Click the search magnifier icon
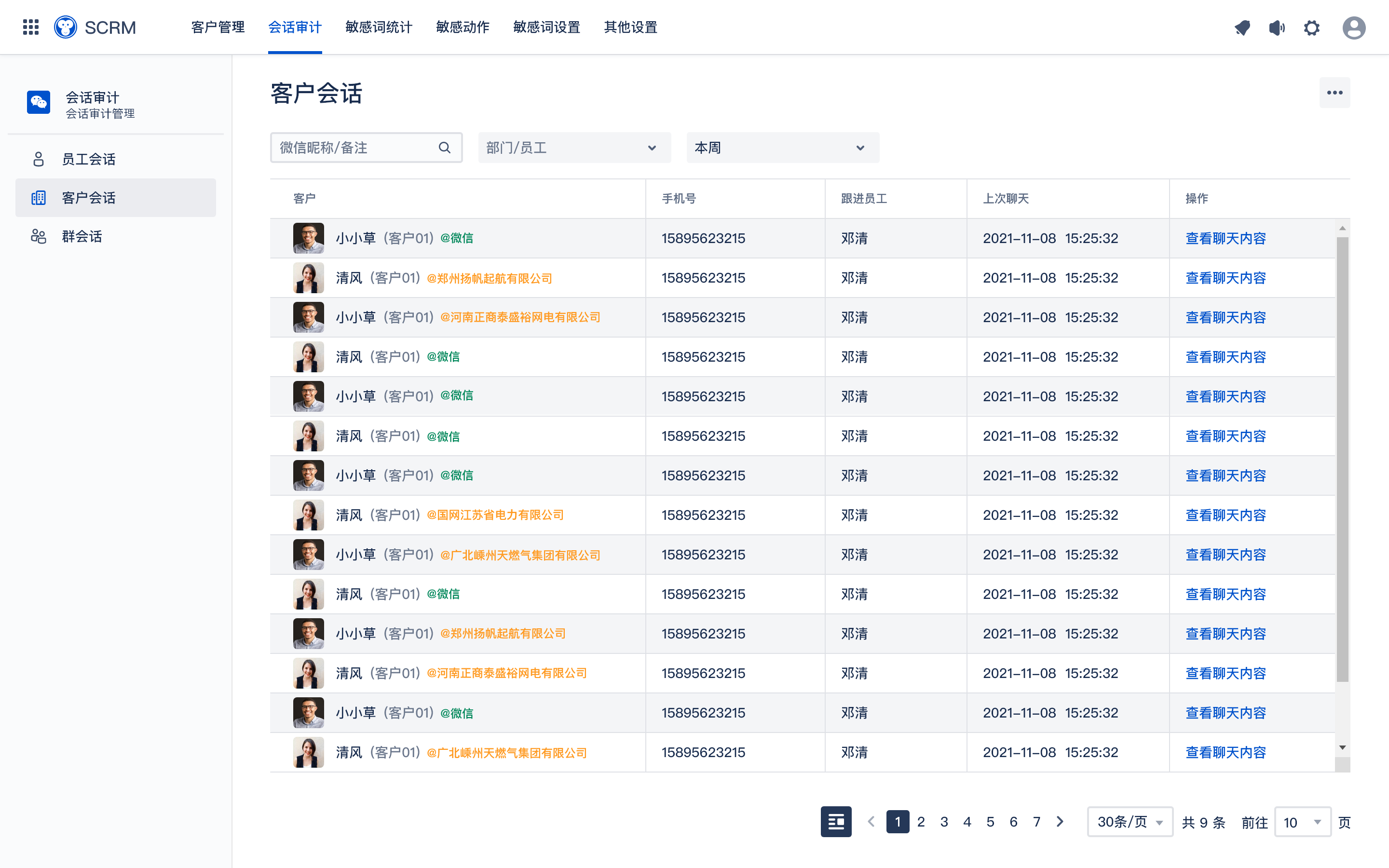The width and height of the screenshot is (1389, 868). point(444,148)
